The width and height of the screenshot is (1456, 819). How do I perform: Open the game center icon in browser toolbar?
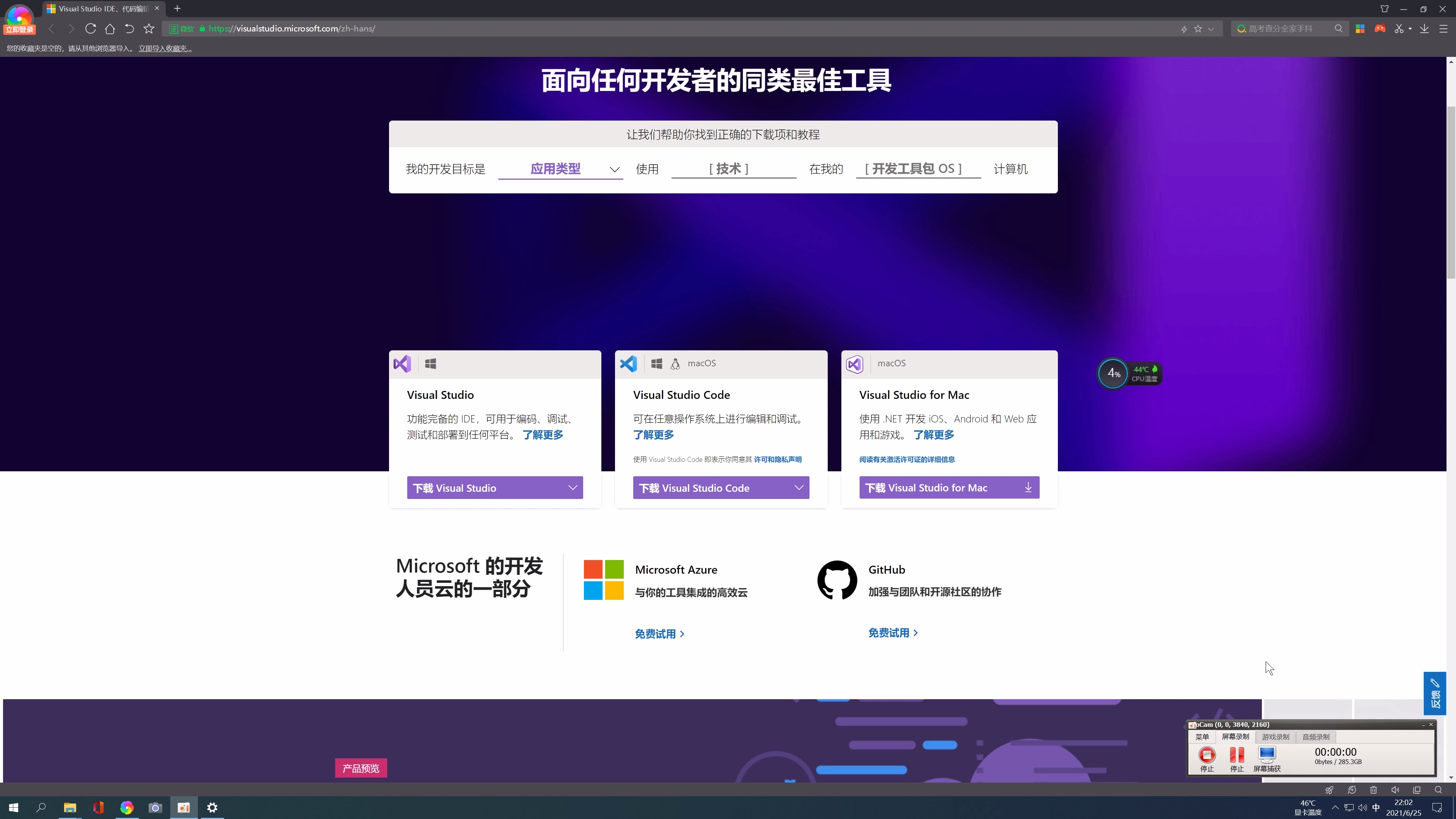pyautogui.click(x=1380, y=28)
